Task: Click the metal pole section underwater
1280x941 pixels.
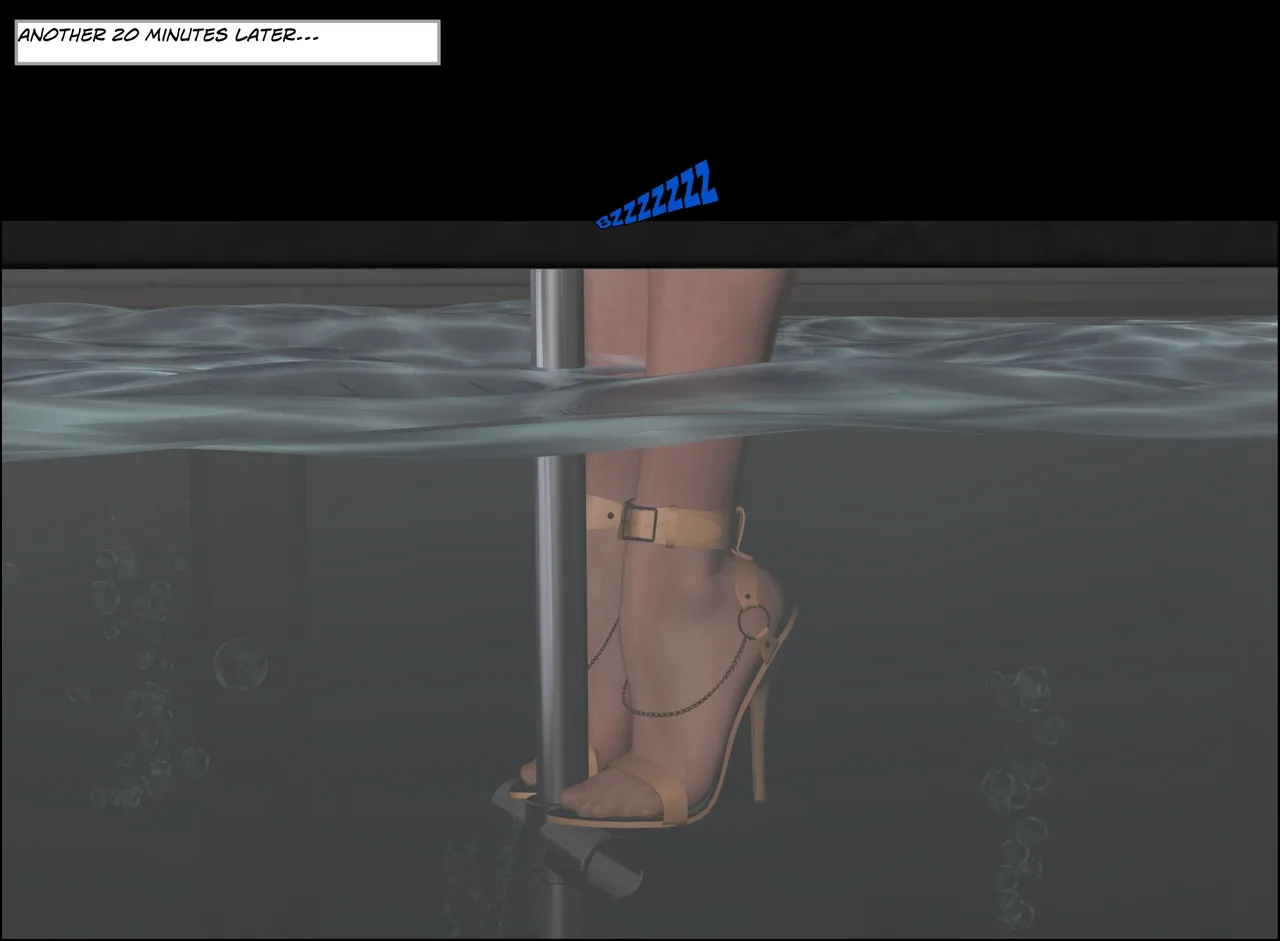Action: tap(561, 620)
